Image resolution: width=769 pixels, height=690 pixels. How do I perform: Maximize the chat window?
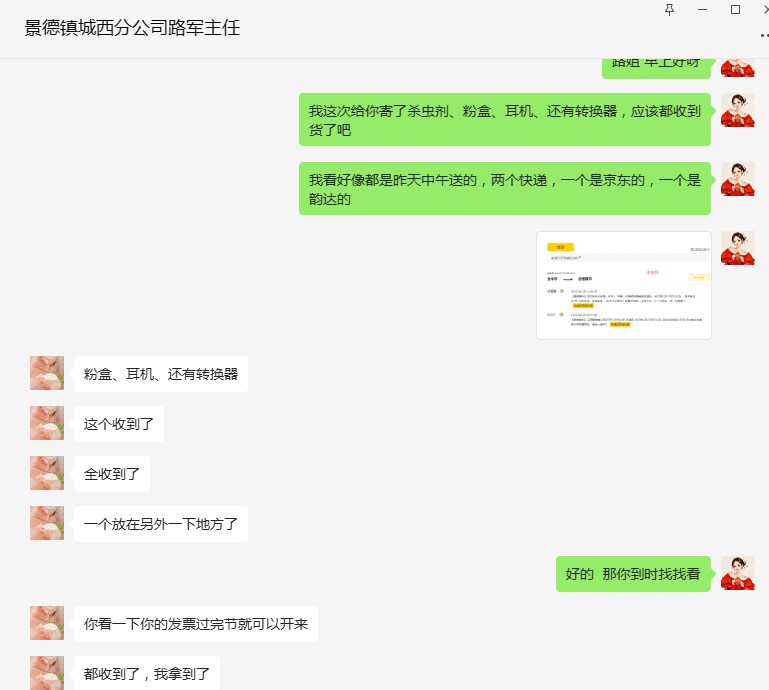735,9
